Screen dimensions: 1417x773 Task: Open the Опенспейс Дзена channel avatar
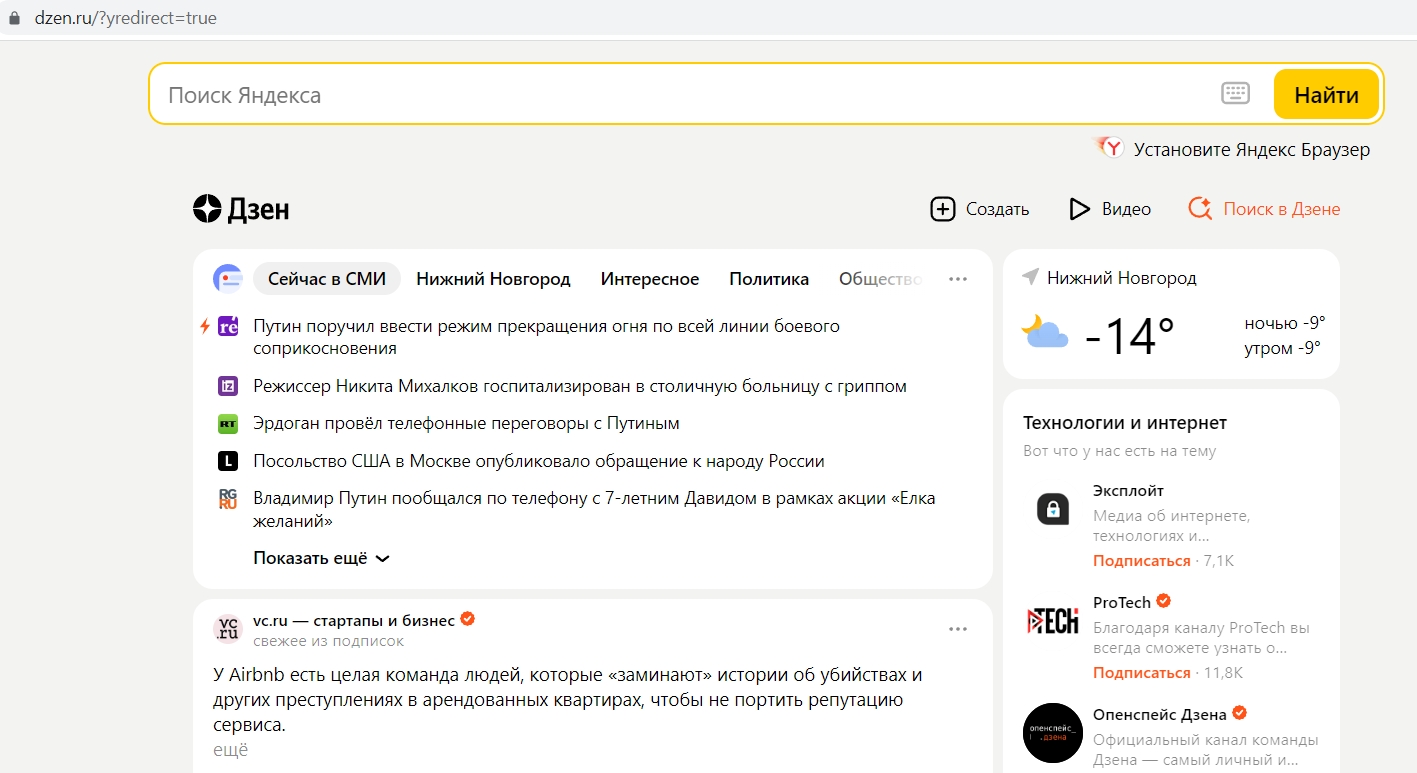point(1053,733)
